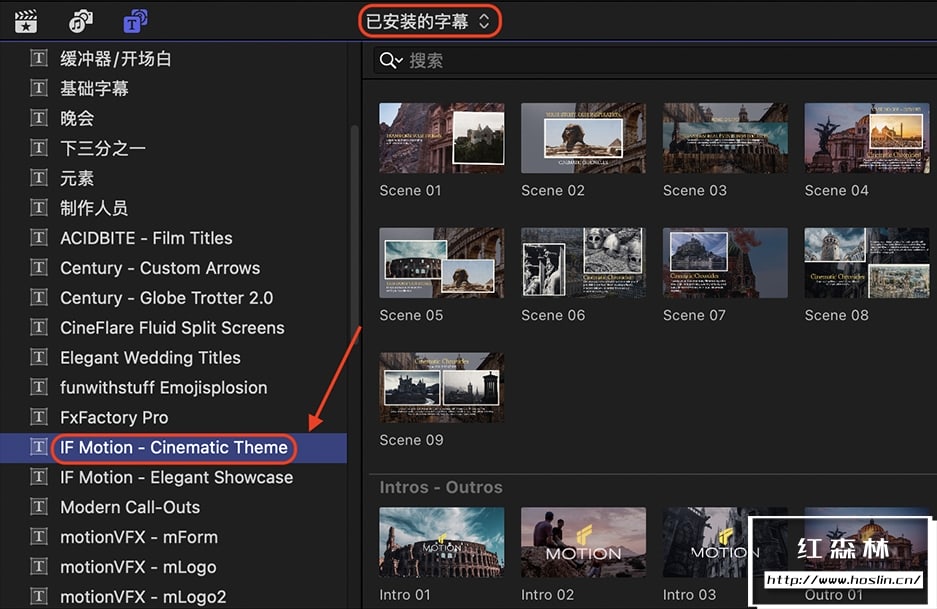Viewport: 937px width, 609px height.
Task: Click the title icon beside Elegant Wedding Titles
Action: [39, 357]
